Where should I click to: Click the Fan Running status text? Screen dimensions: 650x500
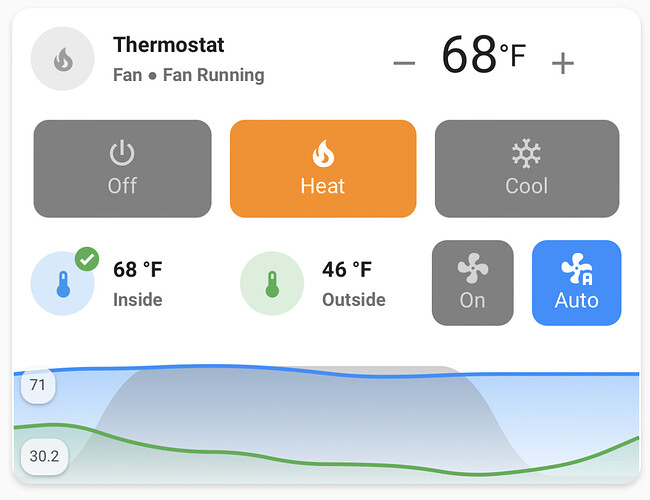point(213,75)
